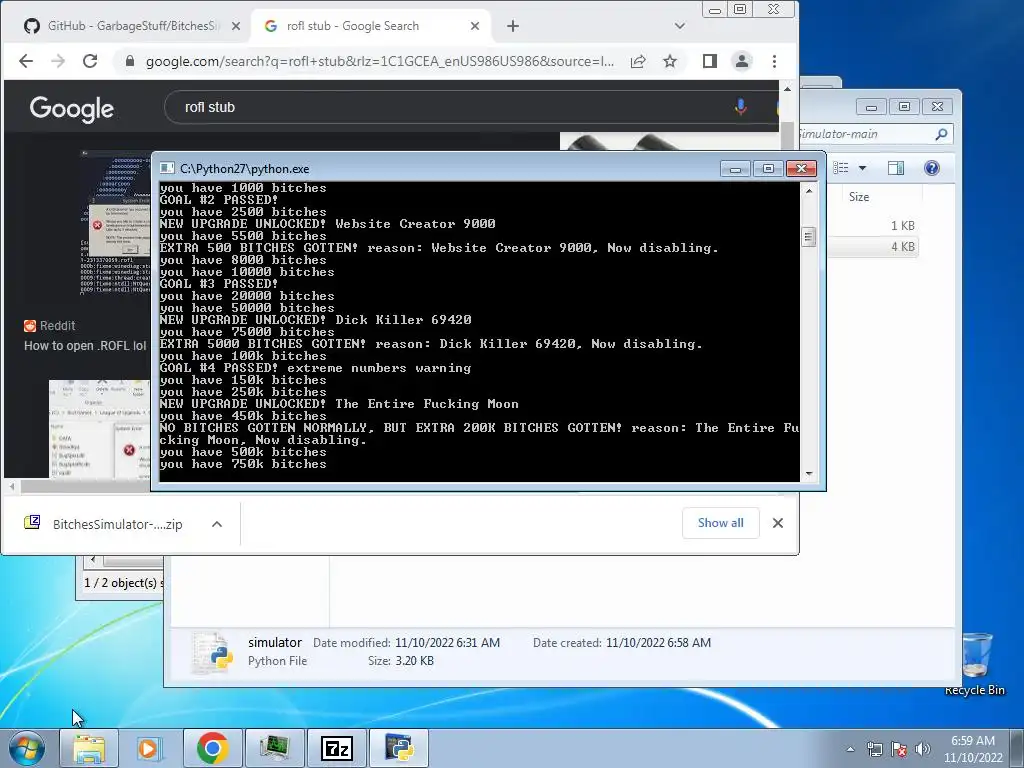The image size is (1024, 768).
Task: Switch to the GitHub GarbageStuff tab
Action: point(124,26)
